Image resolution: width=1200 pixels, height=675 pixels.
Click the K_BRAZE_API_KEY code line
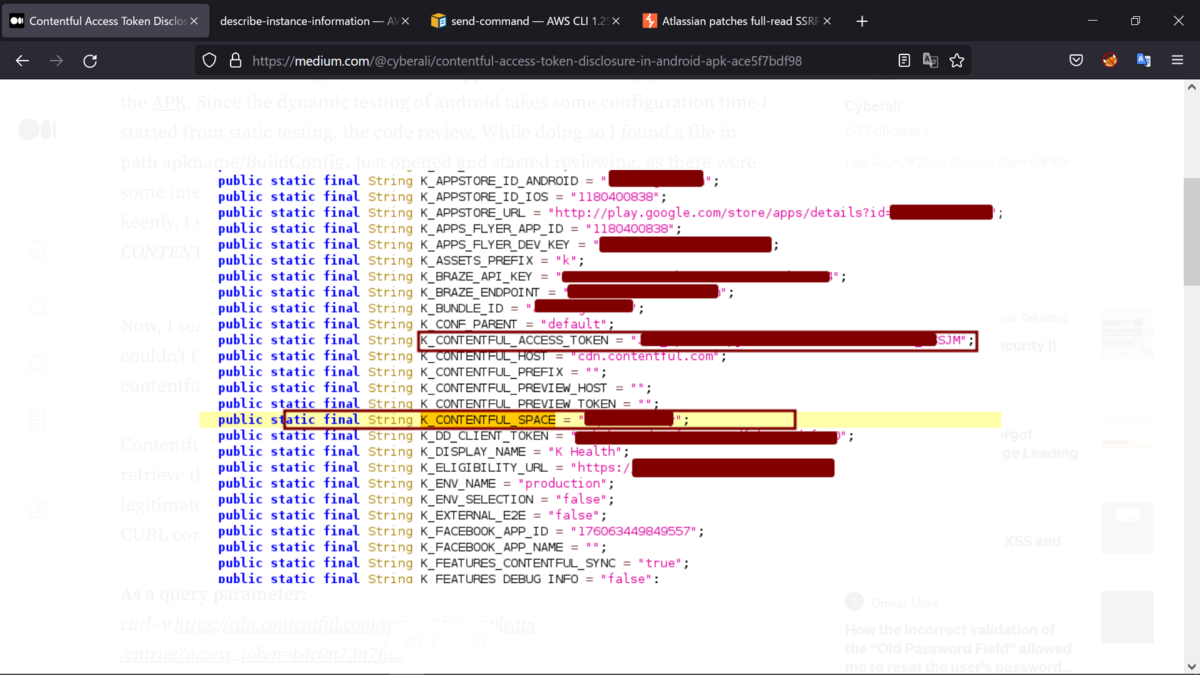(532, 276)
